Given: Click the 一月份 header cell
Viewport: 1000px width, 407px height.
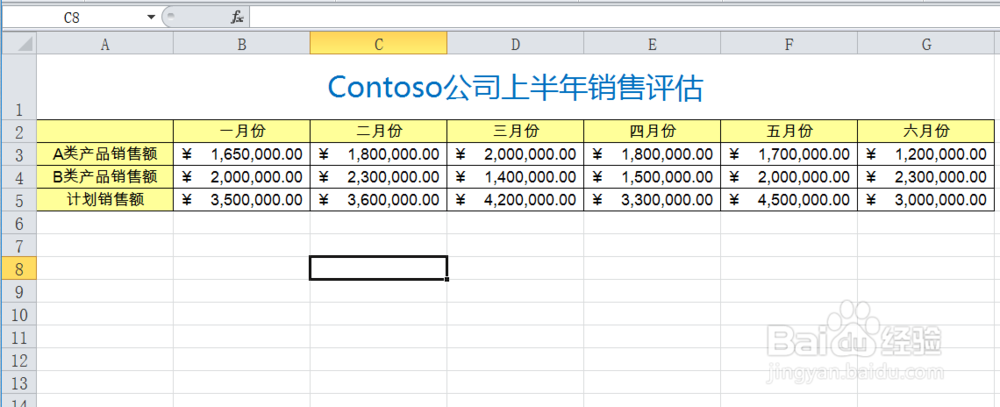Looking at the screenshot, I should tap(242, 131).
